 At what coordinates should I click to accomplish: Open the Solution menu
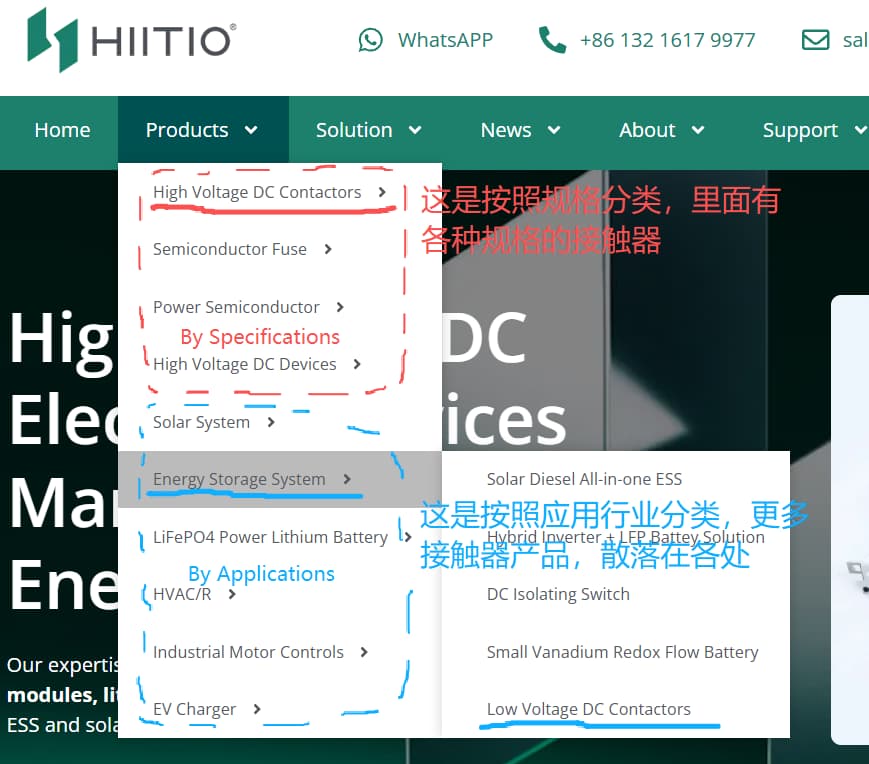point(354,130)
